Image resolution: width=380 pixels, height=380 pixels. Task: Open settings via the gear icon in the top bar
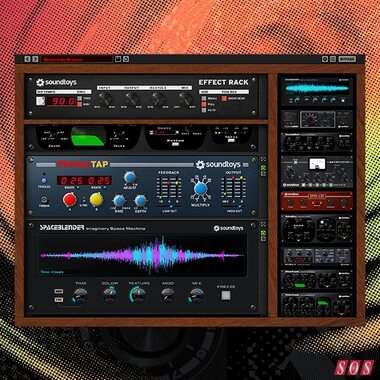pyautogui.click(x=325, y=59)
